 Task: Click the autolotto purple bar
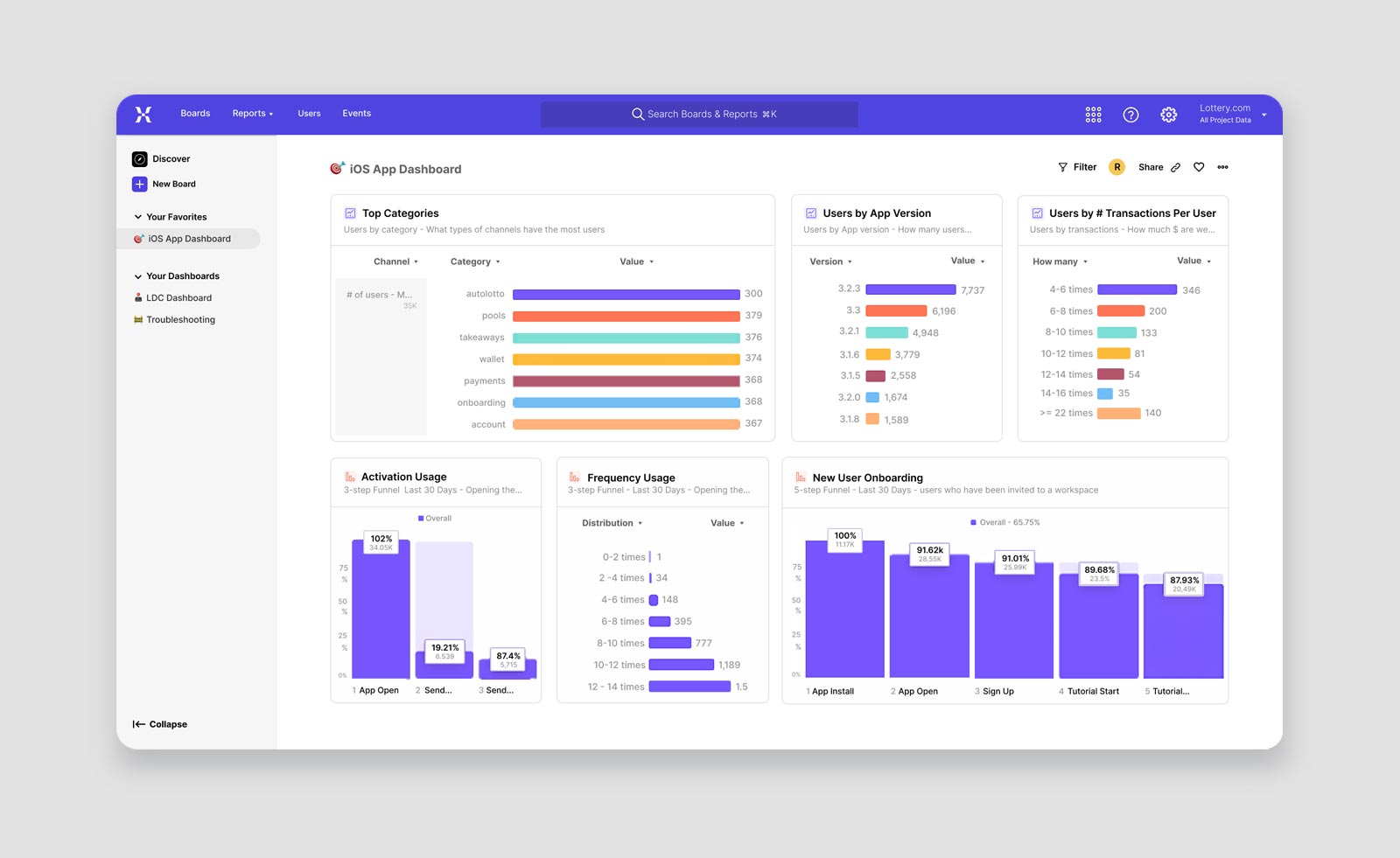(626, 295)
